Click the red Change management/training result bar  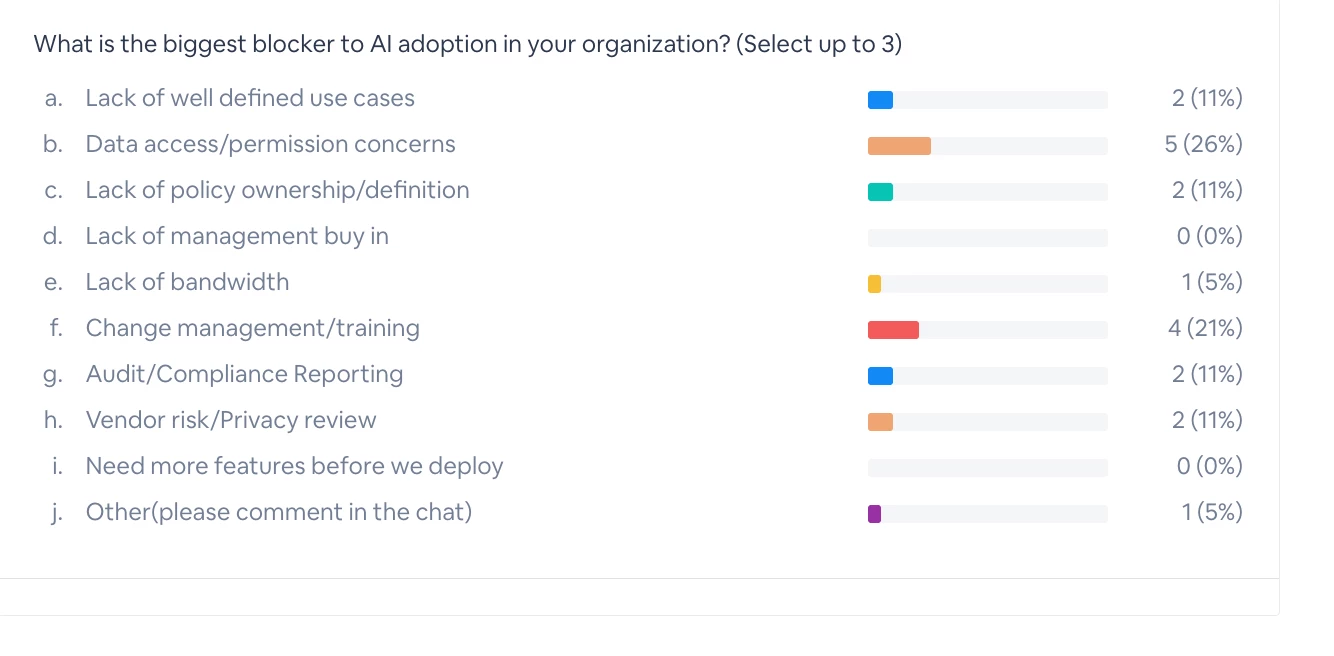893,330
